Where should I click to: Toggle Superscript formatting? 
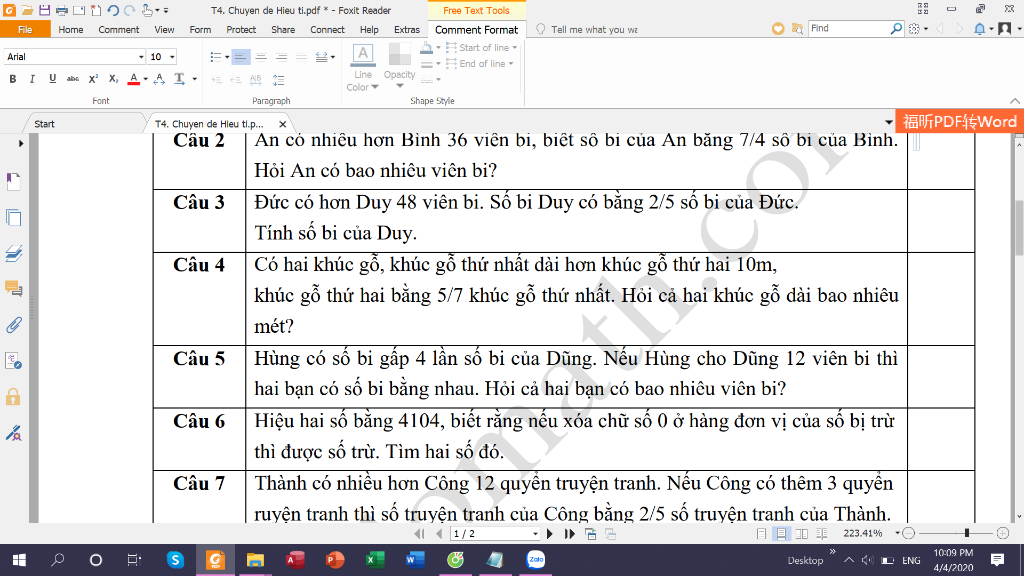click(x=93, y=79)
